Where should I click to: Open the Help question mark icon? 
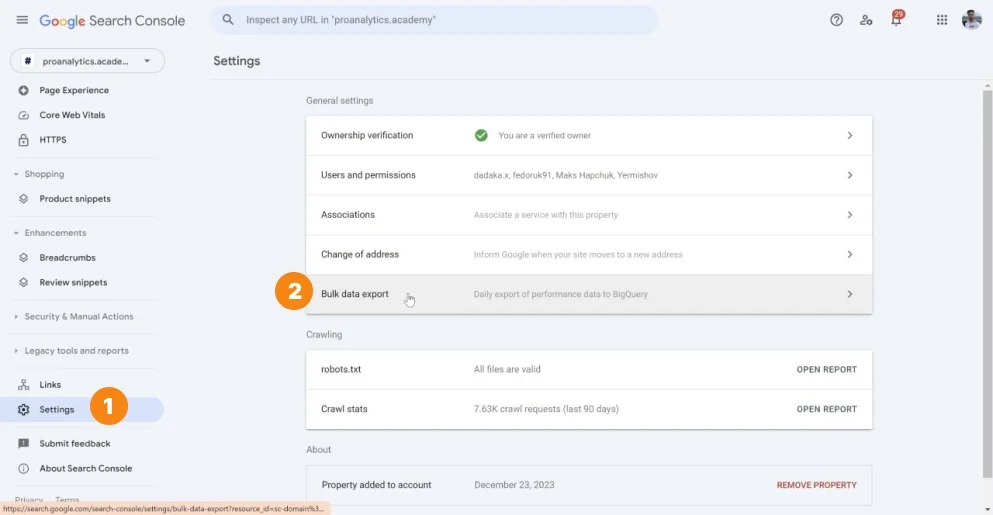(837, 20)
